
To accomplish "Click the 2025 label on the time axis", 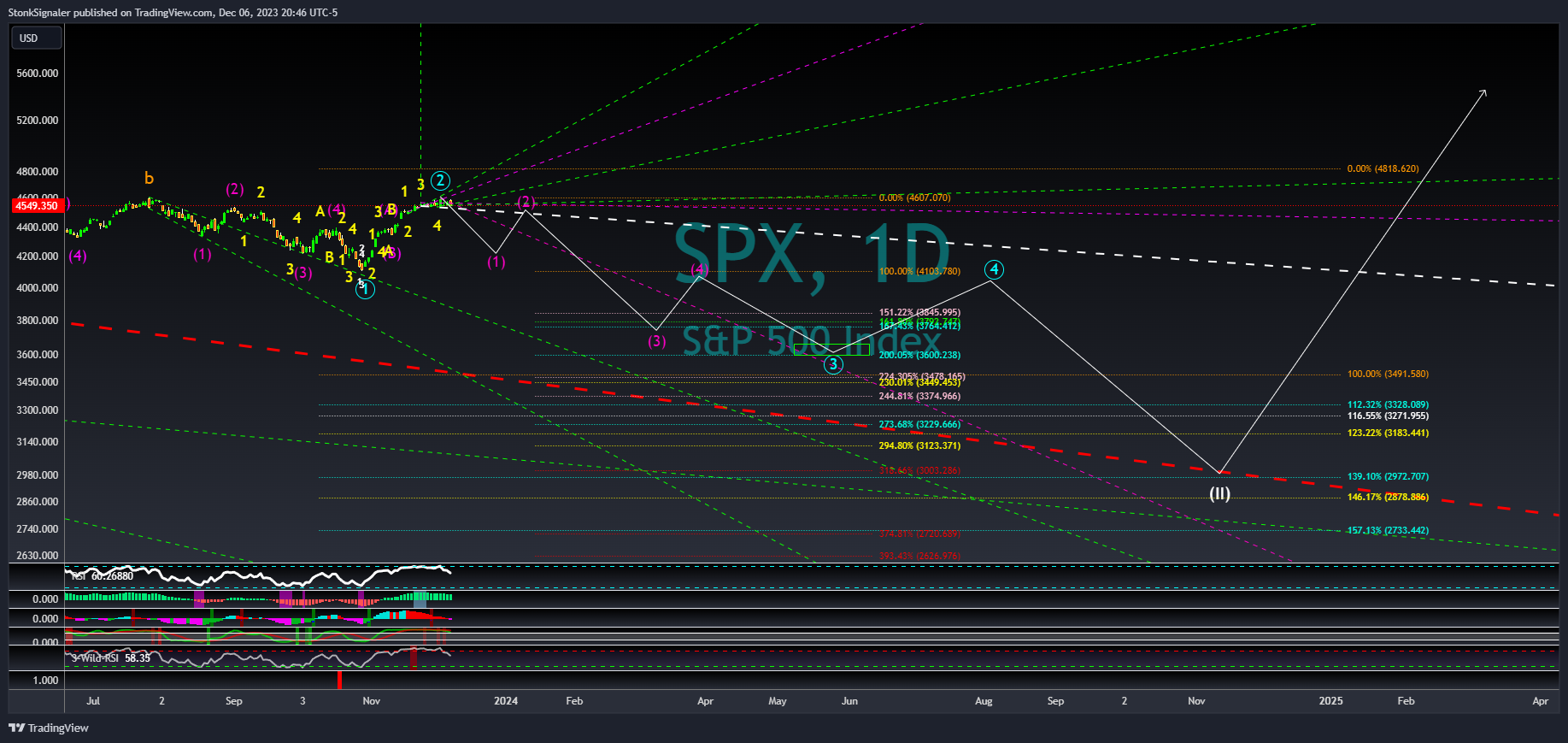I will [x=1330, y=701].
